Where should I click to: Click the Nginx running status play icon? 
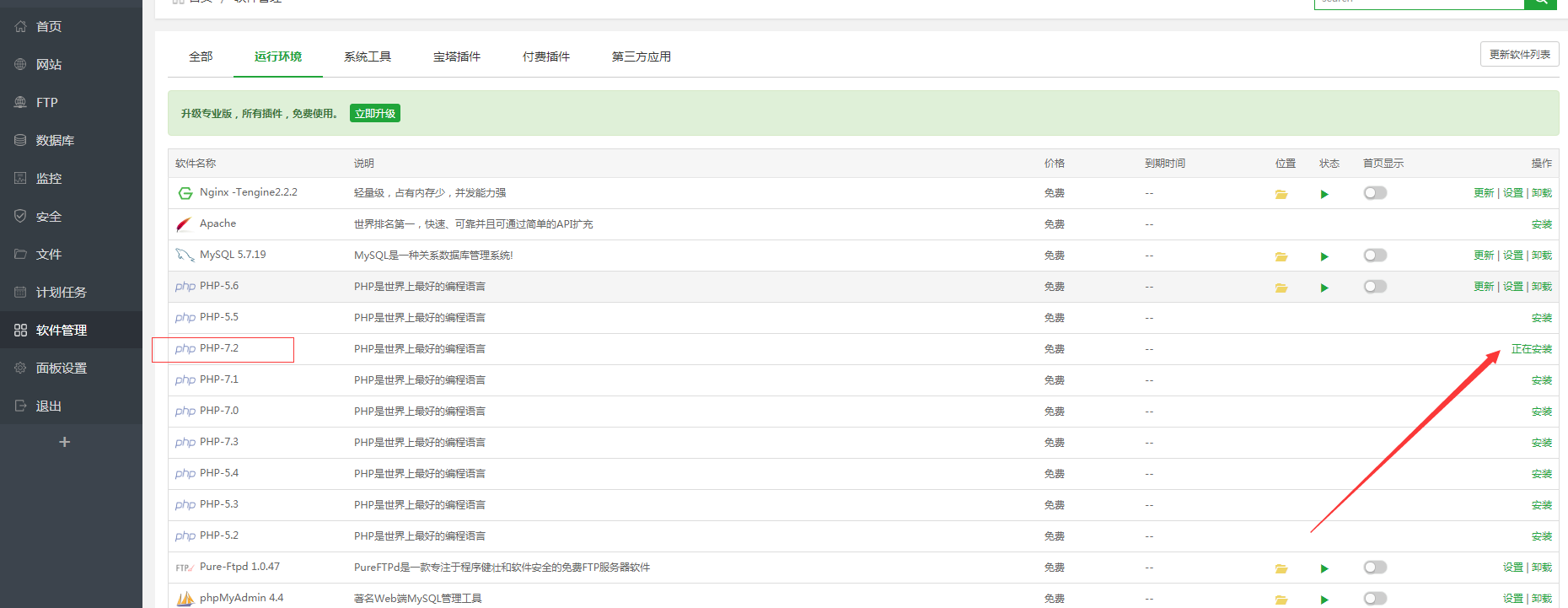click(1324, 194)
